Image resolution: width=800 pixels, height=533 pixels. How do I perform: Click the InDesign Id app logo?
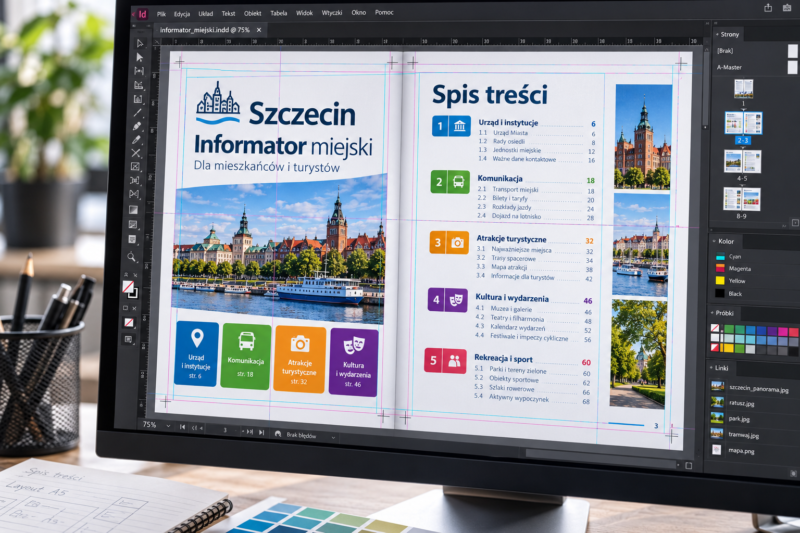click(x=141, y=14)
